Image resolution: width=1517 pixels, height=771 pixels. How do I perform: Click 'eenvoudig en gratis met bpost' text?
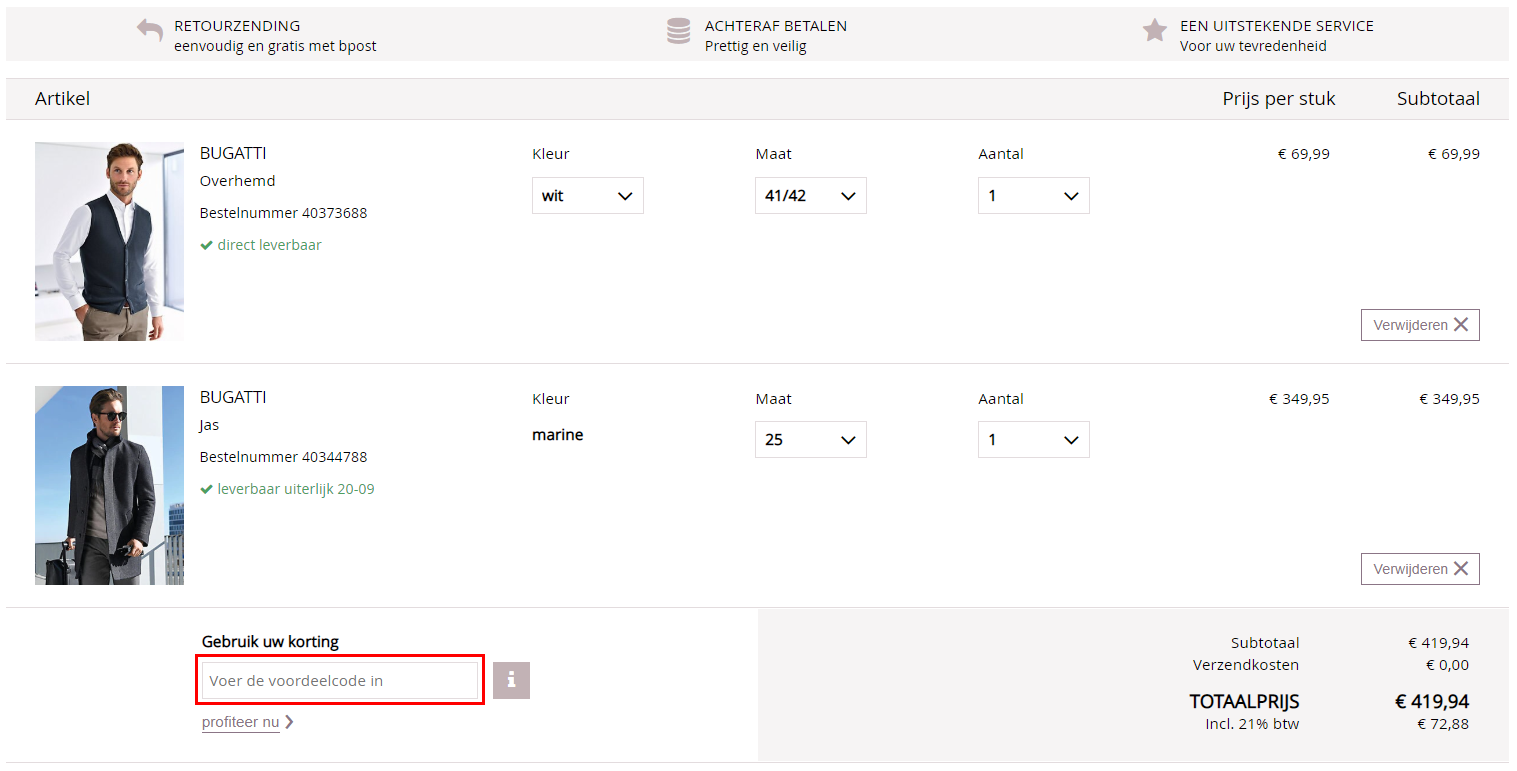click(x=275, y=46)
